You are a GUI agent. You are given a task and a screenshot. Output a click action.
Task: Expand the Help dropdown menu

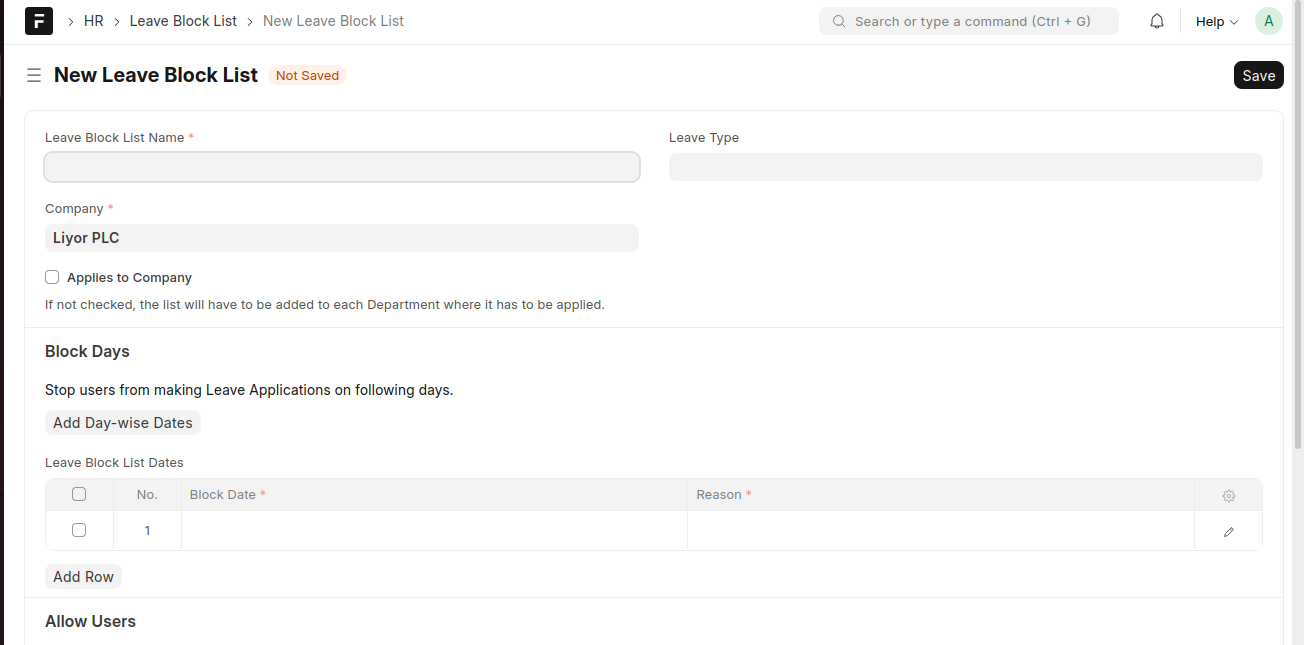1216,21
